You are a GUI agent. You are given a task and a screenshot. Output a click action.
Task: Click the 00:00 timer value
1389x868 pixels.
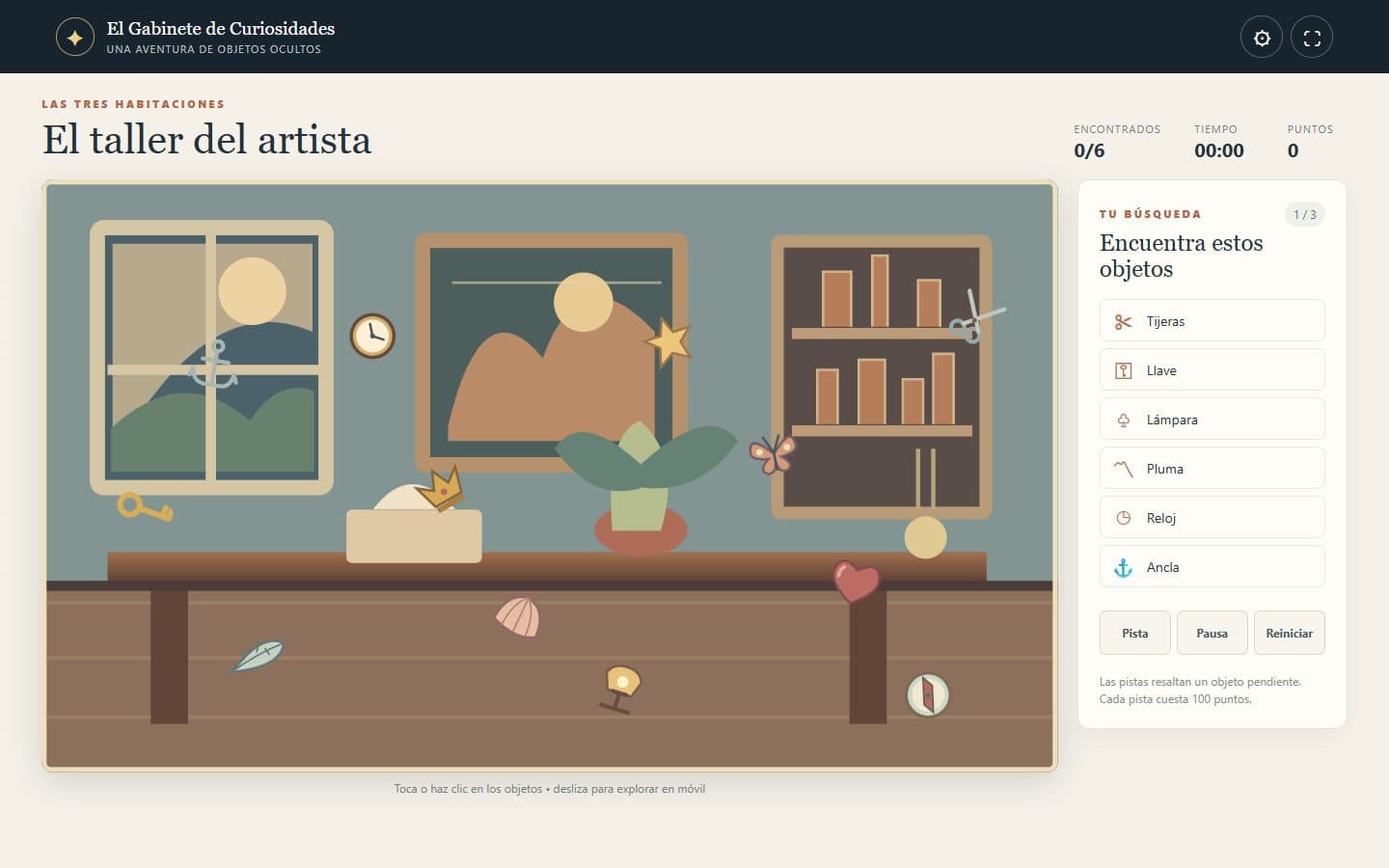(x=1219, y=150)
